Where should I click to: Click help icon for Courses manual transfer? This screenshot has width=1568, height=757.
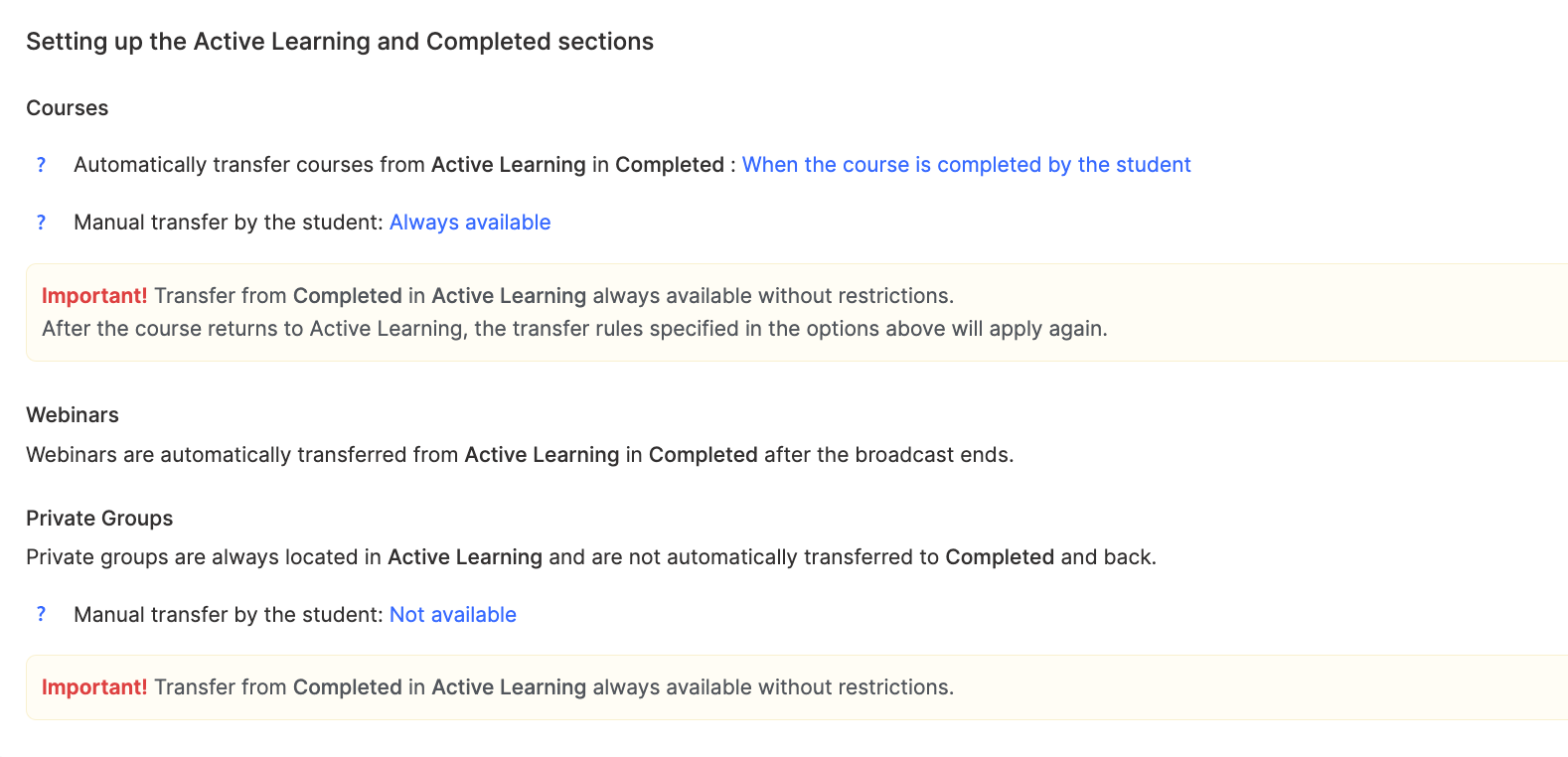pos(41,223)
